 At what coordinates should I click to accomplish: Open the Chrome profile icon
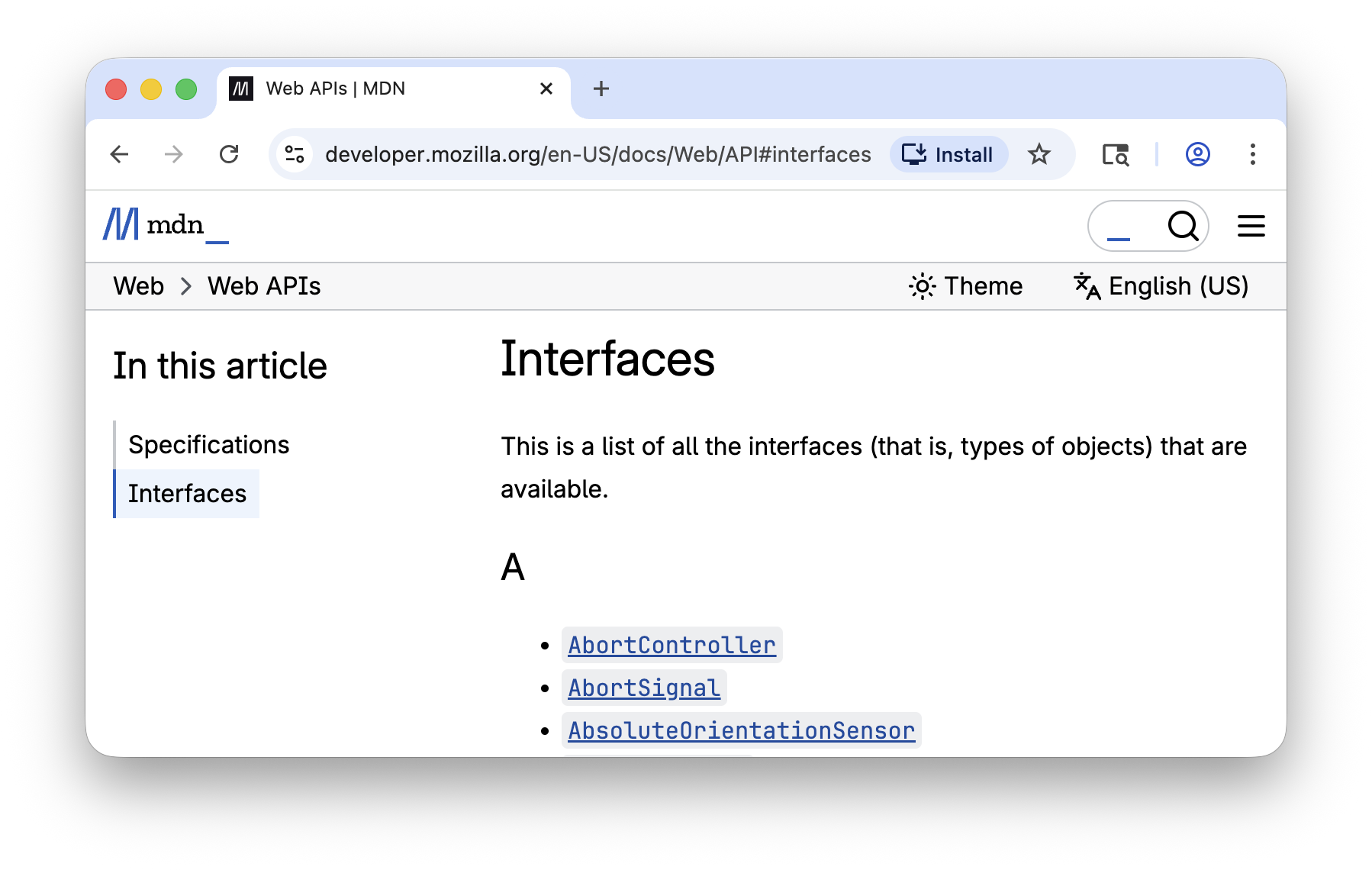coord(1197,155)
